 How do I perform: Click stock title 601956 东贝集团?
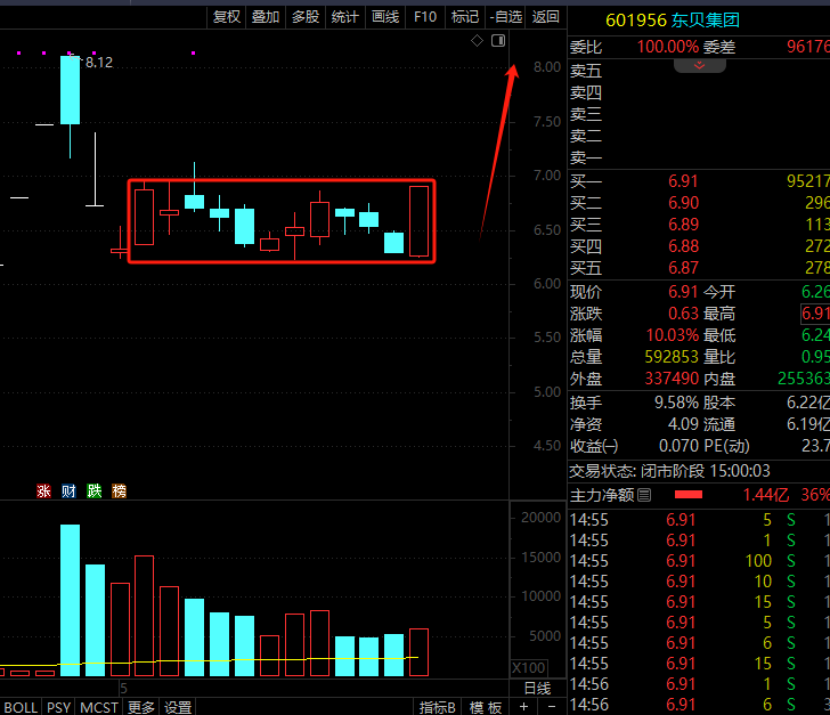672,20
